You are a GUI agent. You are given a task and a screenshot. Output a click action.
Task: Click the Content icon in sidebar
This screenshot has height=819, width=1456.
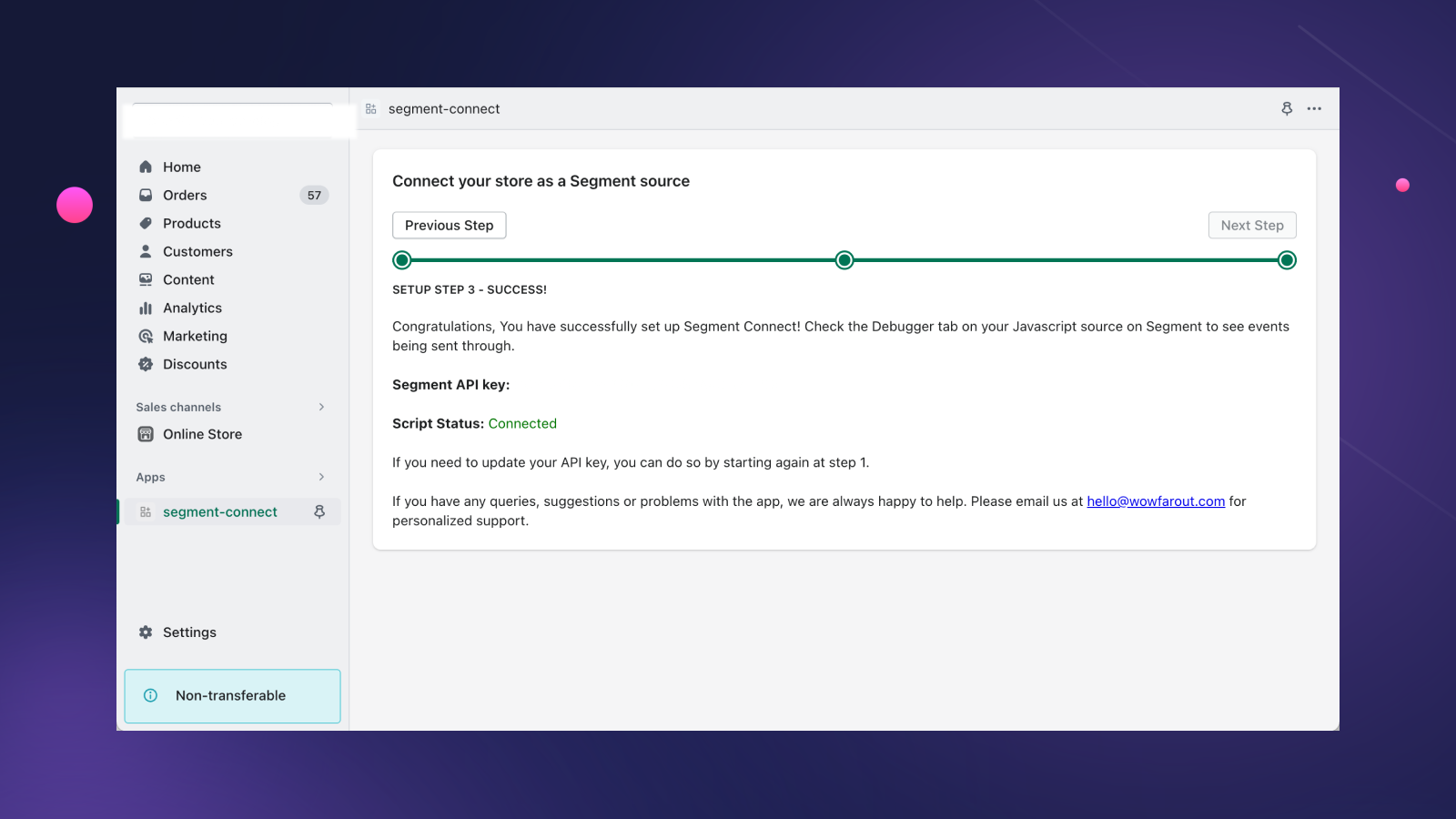[146, 279]
